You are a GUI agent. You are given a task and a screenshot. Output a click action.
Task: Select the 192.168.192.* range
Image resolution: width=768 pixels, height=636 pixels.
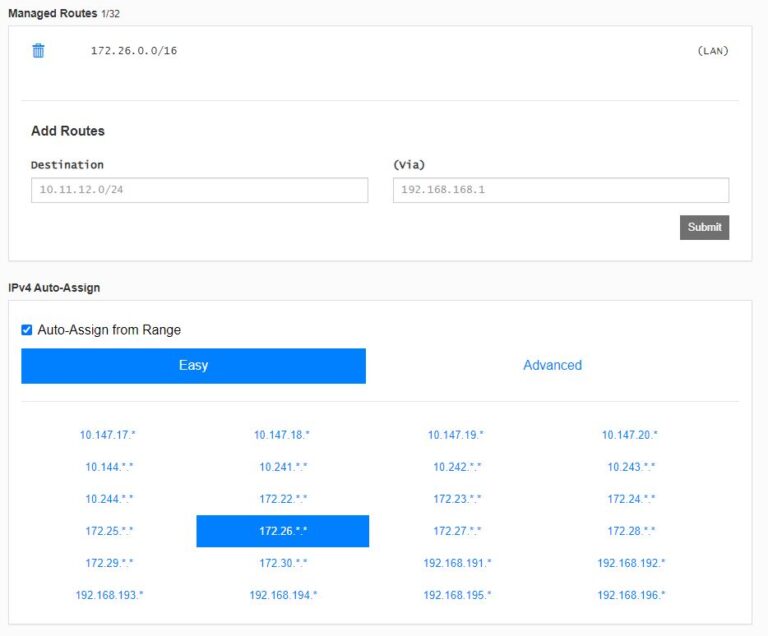click(631, 563)
